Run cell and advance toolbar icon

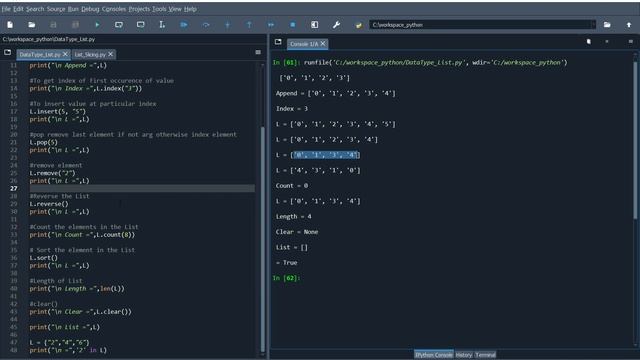pos(140,25)
